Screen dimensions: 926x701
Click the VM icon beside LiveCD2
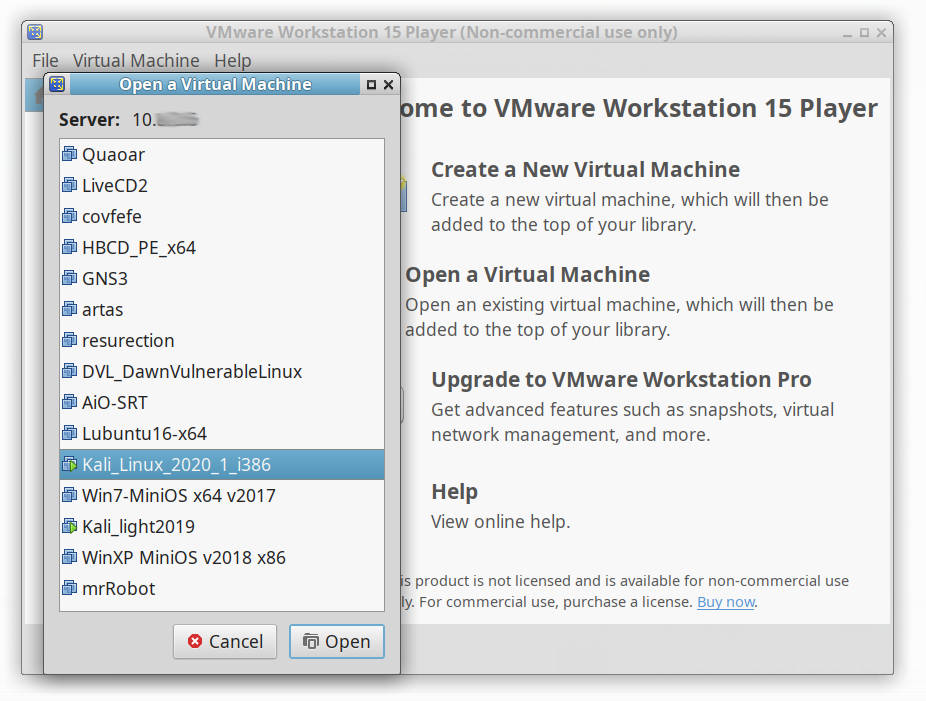pos(70,185)
